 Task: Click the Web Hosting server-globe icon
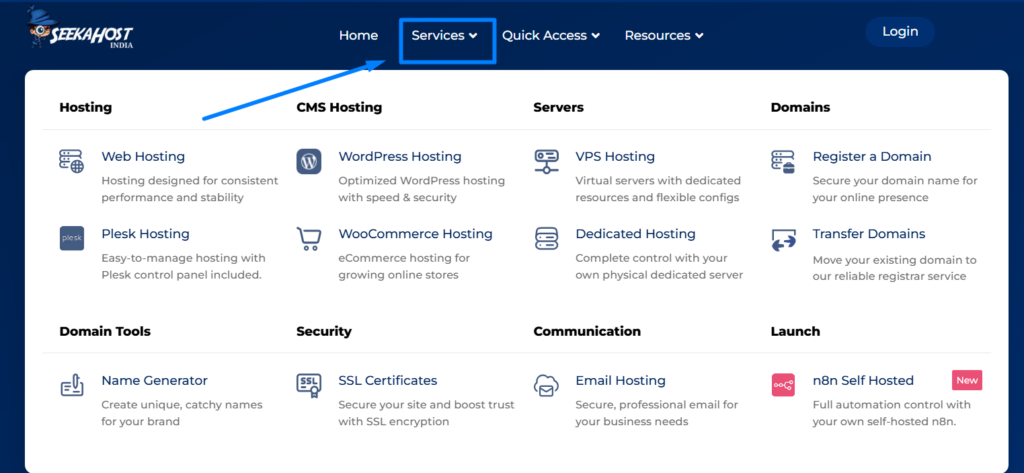click(x=72, y=161)
